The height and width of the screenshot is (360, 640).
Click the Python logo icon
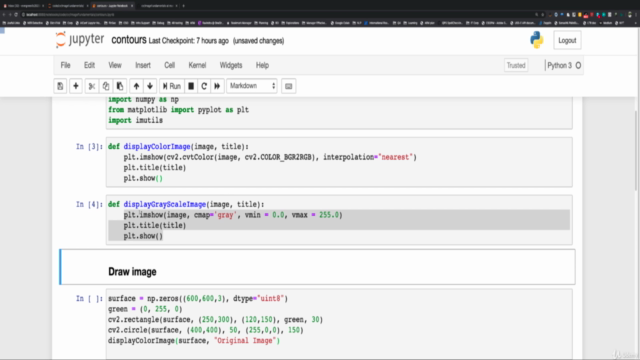tap(537, 40)
